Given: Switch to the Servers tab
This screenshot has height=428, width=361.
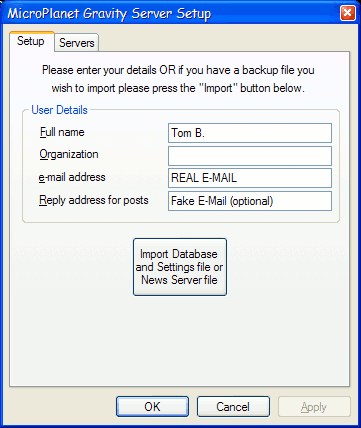Looking at the screenshot, I should pos(76,43).
